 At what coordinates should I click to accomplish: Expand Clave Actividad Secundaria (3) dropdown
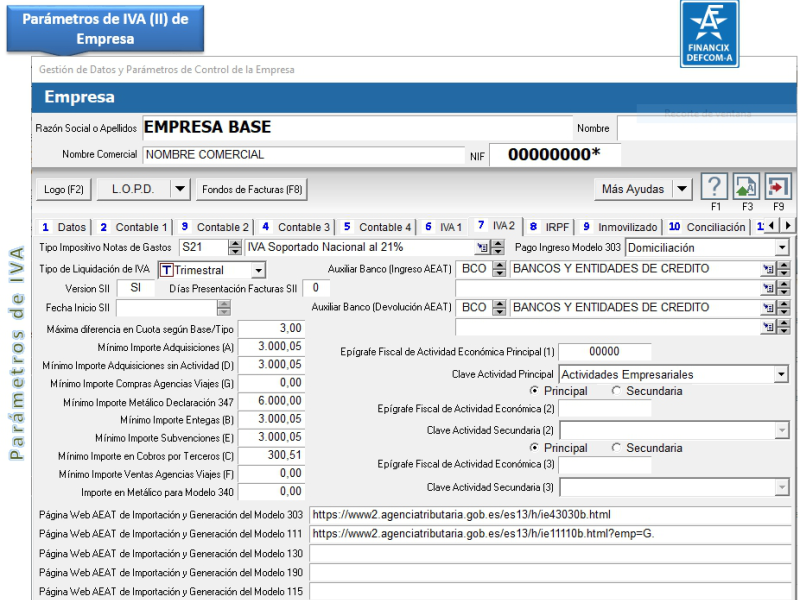[x=781, y=488]
